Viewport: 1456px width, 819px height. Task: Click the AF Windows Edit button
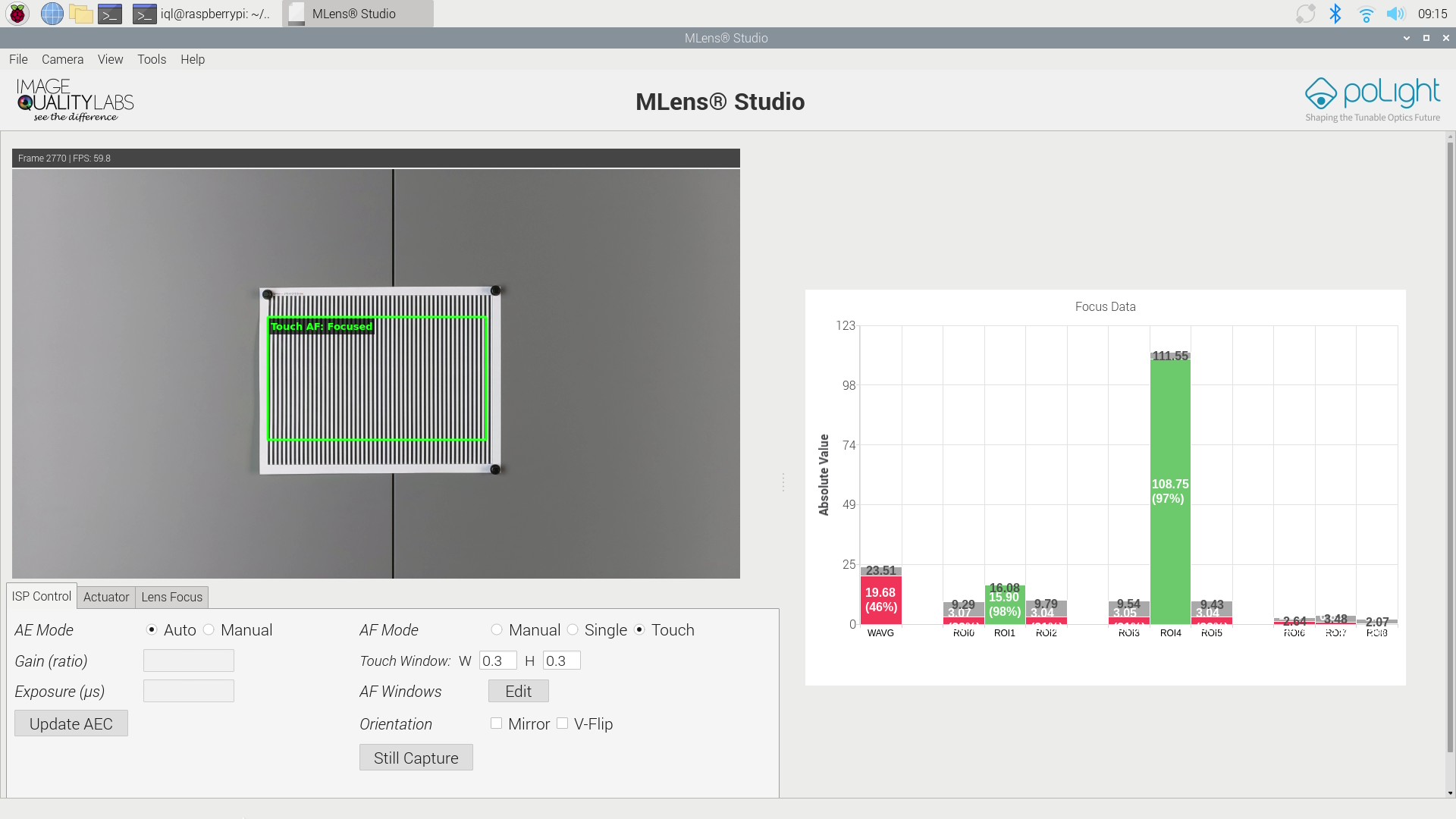click(x=518, y=692)
